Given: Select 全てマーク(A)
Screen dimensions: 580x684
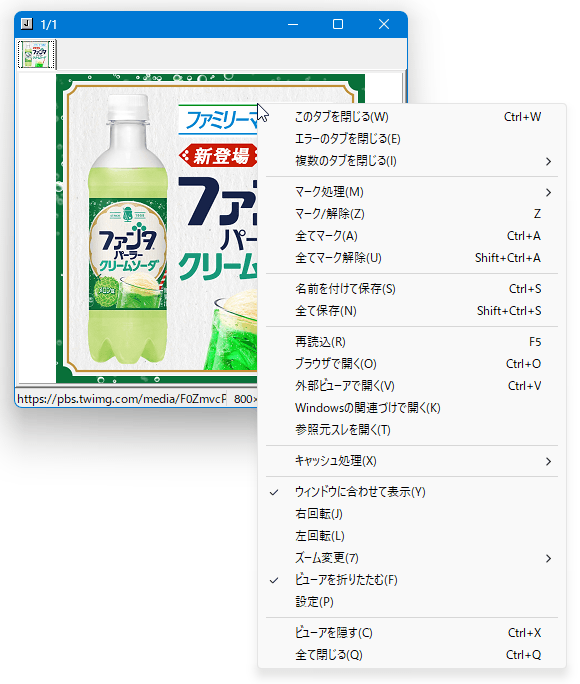Looking at the screenshot, I should [x=412, y=236].
